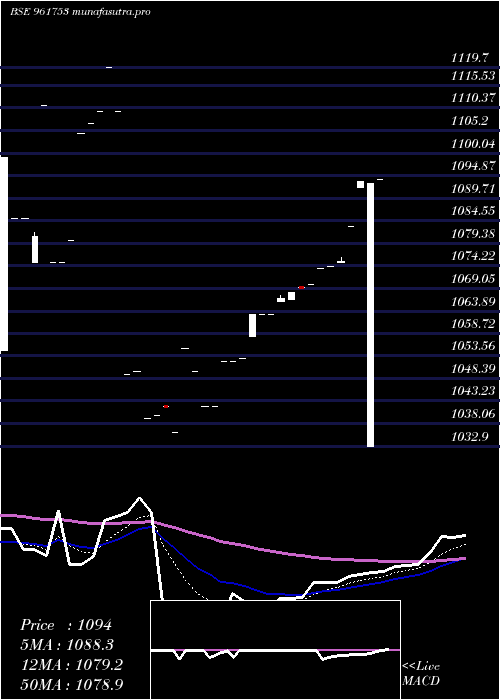Click the 1038.06 price level label
The image size is (500, 700).
473,414
